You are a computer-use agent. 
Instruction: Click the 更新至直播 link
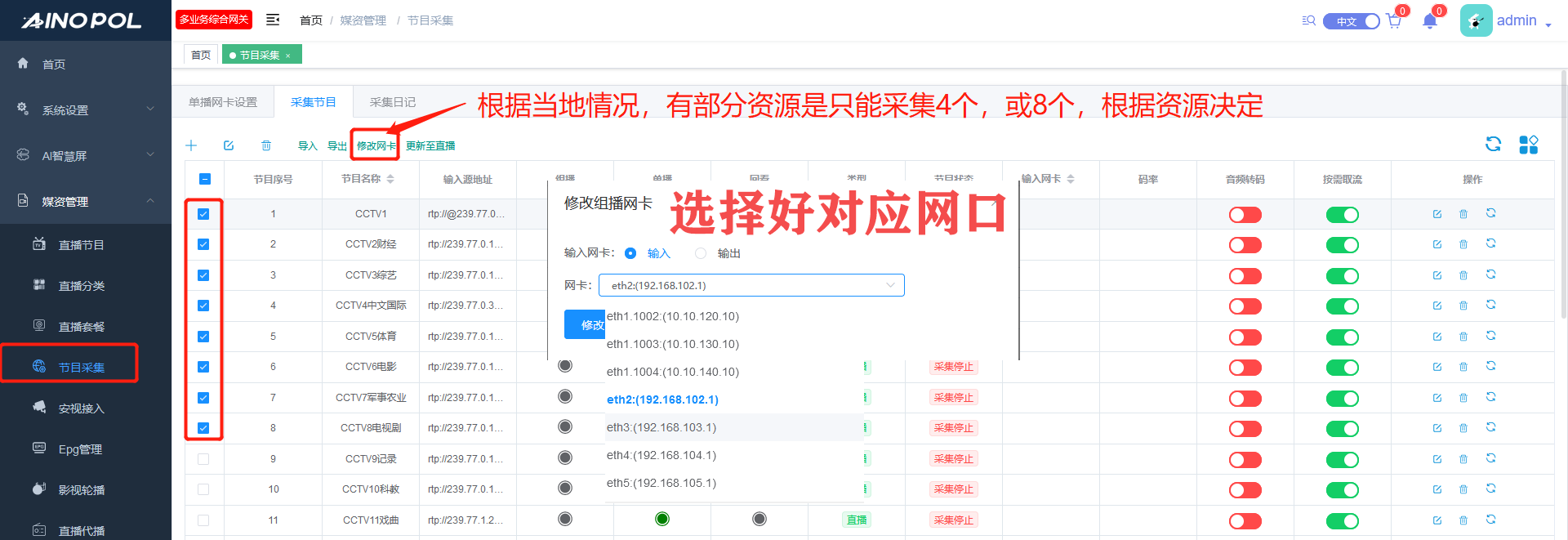click(430, 145)
